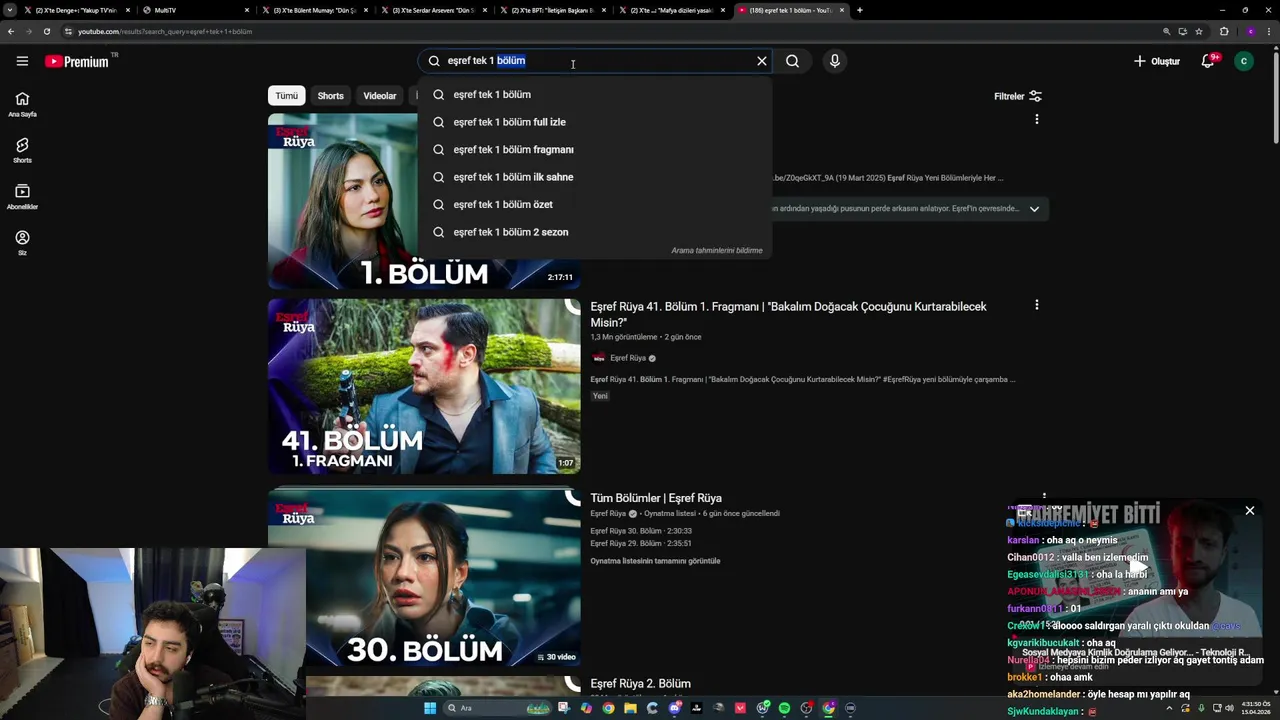Run the search with the magnifier button
1280x720 pixels.
(792, 61)
